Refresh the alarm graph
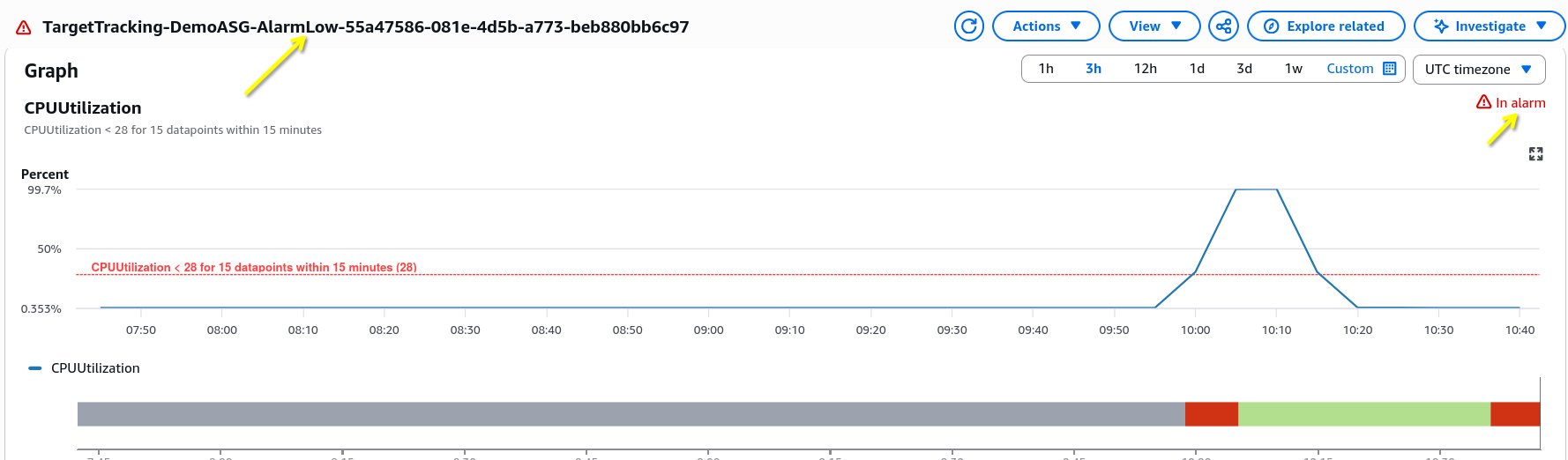This screenshot has height=460, width=1568. point(968,26)
